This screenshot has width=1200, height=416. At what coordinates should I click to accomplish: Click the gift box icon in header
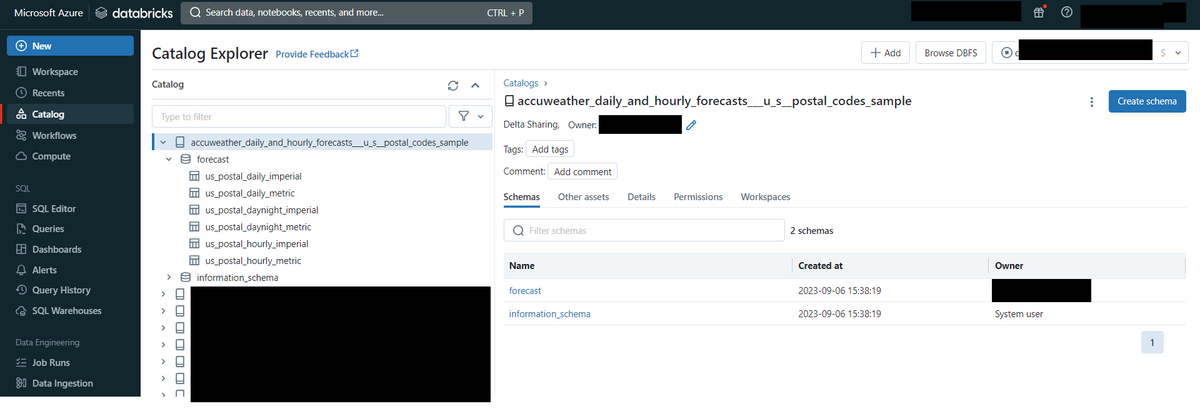(x=1039, y=13)
